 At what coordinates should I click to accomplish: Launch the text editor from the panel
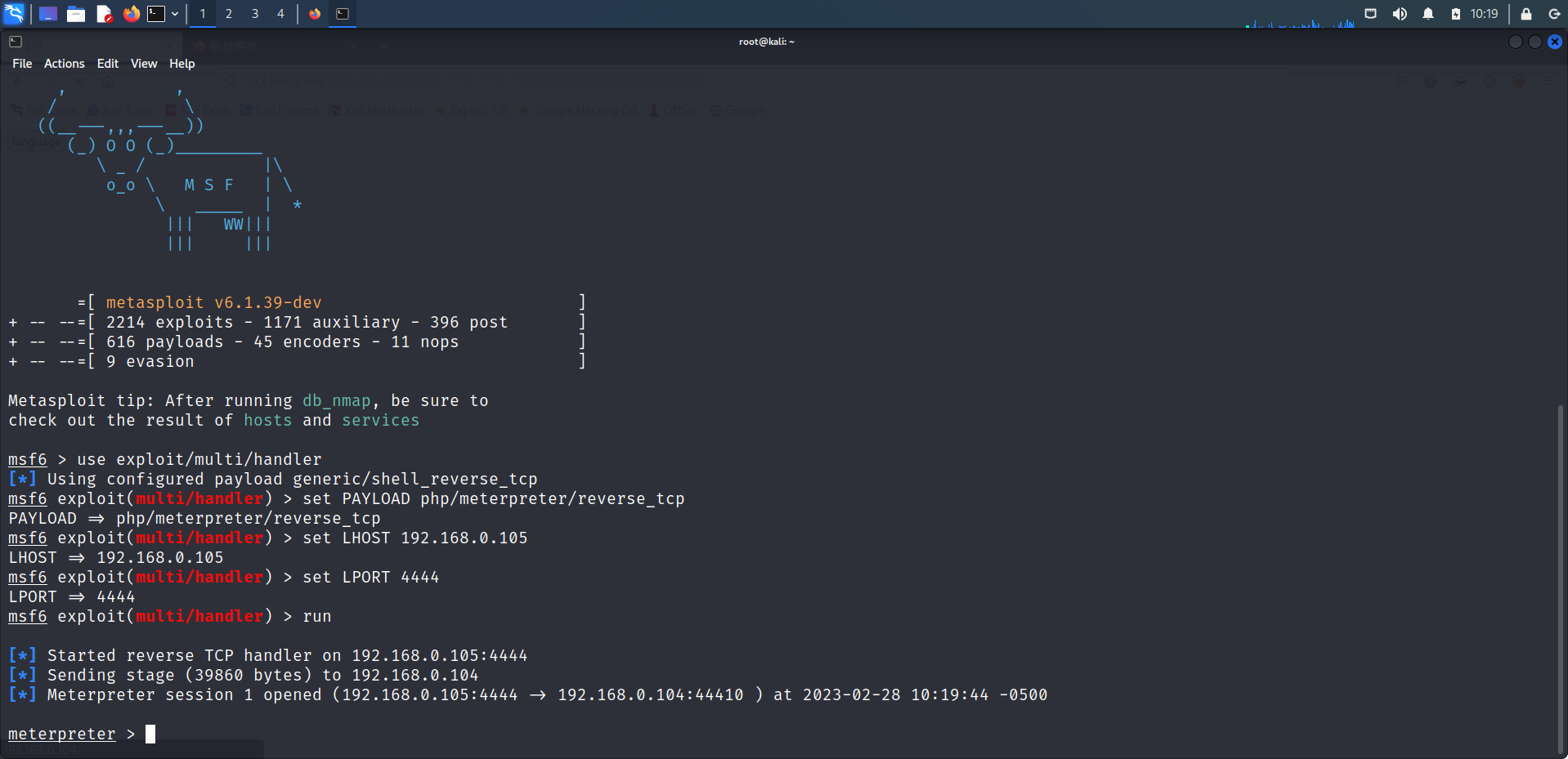coord(104,14)
